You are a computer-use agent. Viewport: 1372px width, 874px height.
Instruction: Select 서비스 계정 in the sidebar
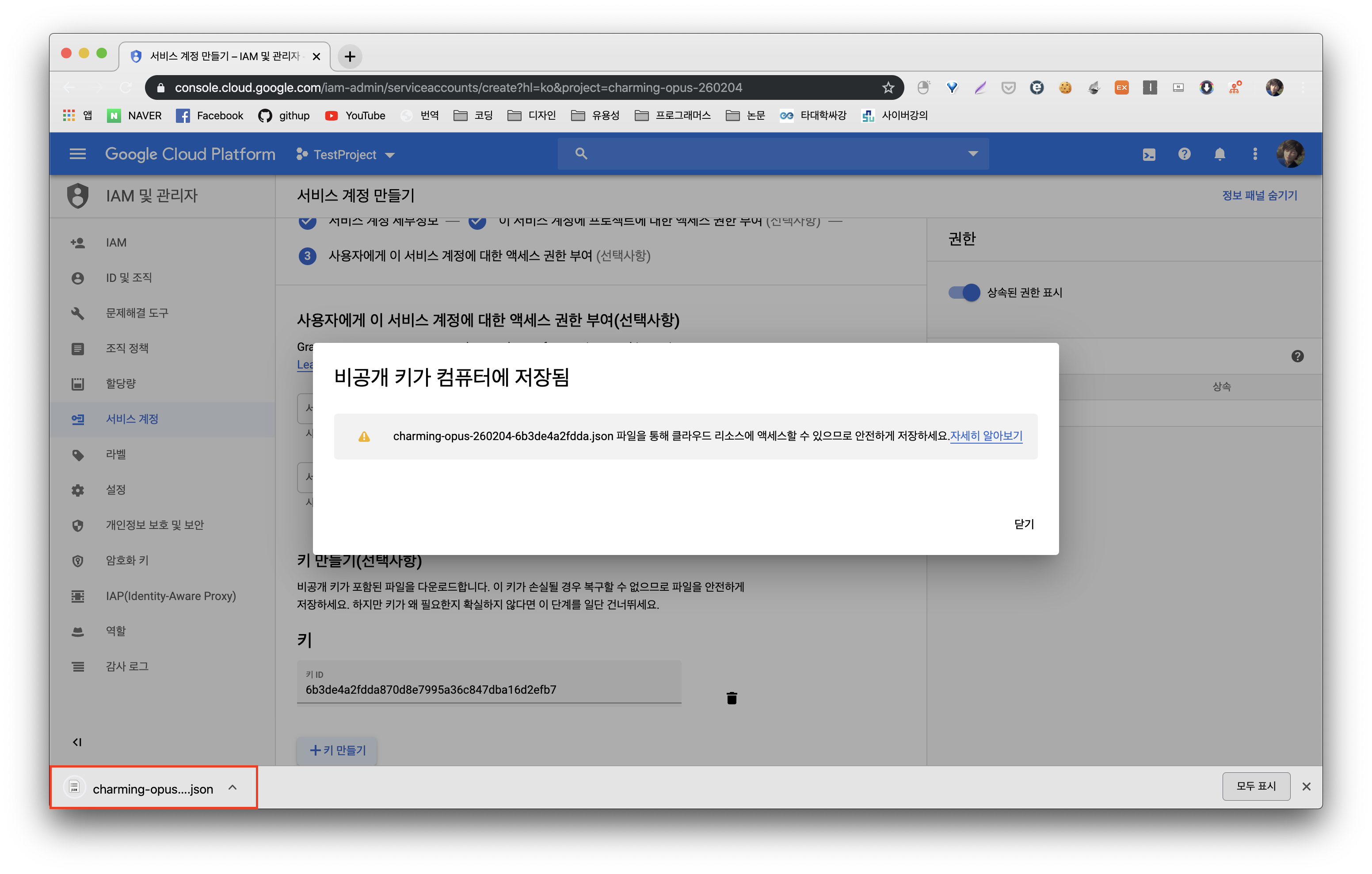tap(132, 419)
